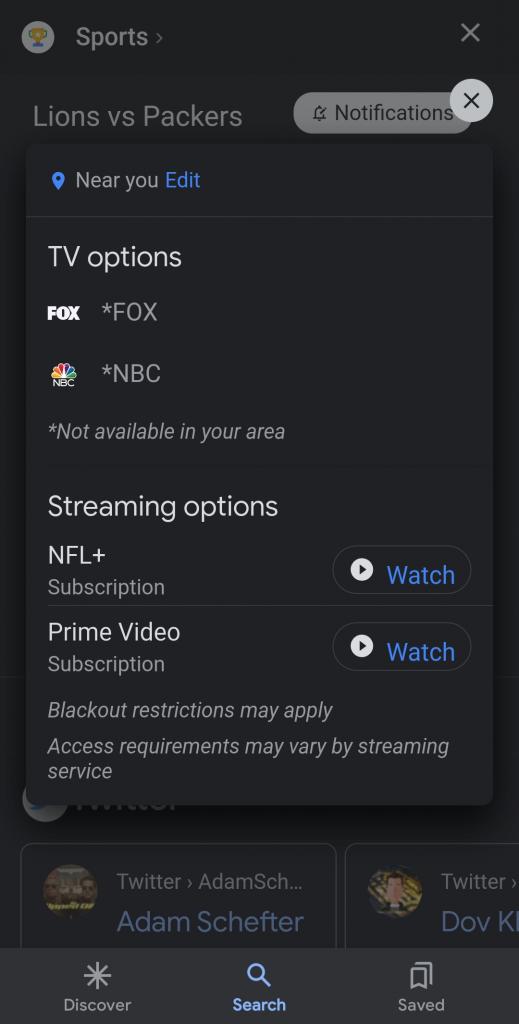This screenshot has width=519, height=1024.
Task: Watch on Prime Video
Action: (401, 647)
